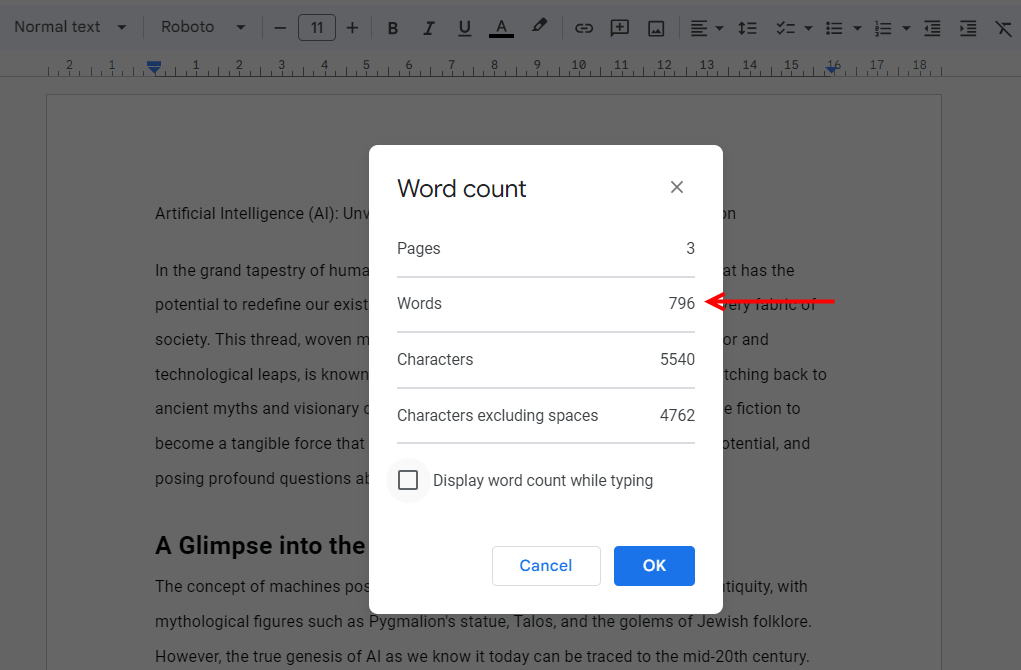The height and width of the screenshot is (670, 1021).
Task: Cancel the Word count dialog
Action: point(546,566)
